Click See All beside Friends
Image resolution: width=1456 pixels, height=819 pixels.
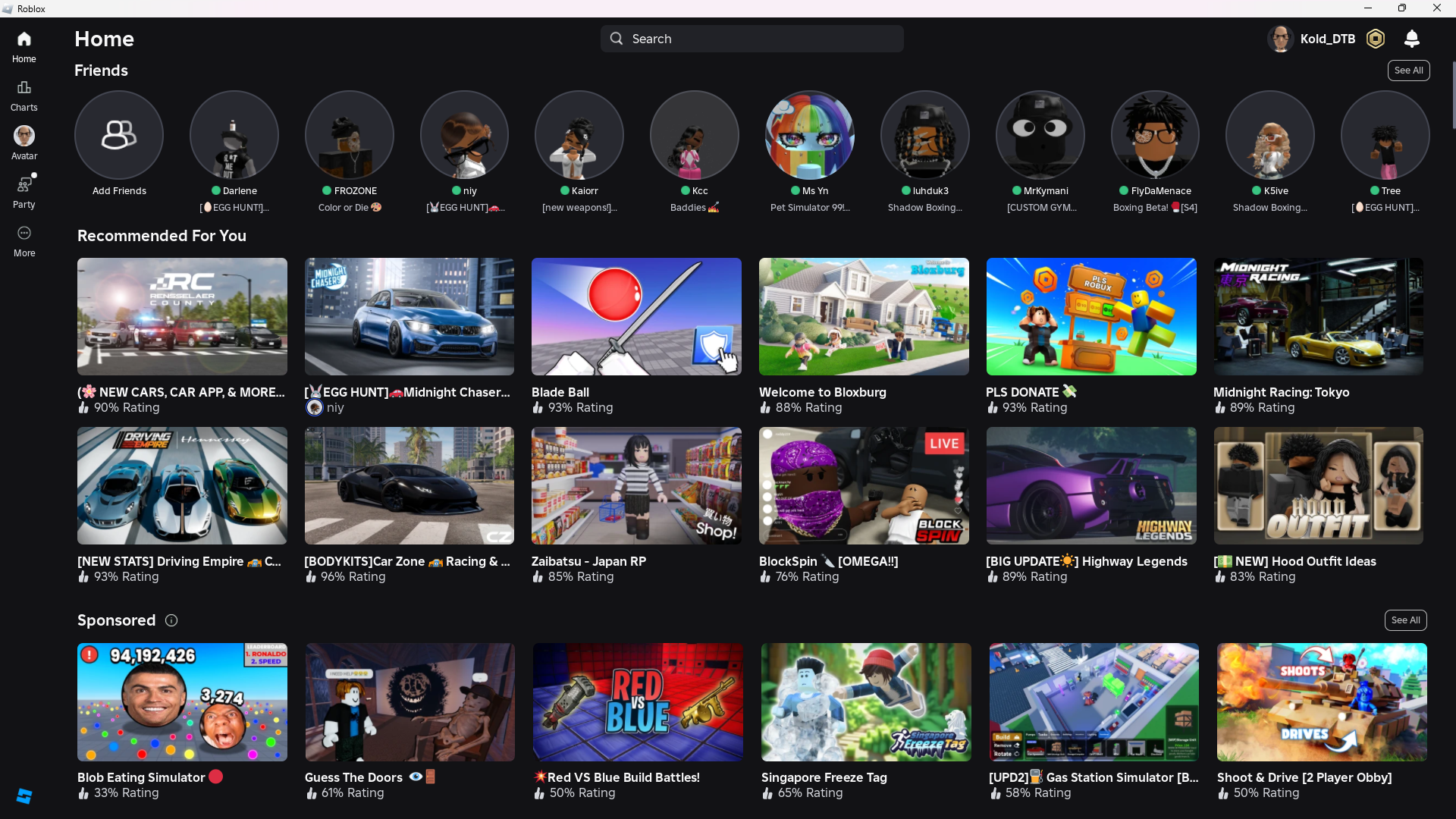(x=1408, y=71)
